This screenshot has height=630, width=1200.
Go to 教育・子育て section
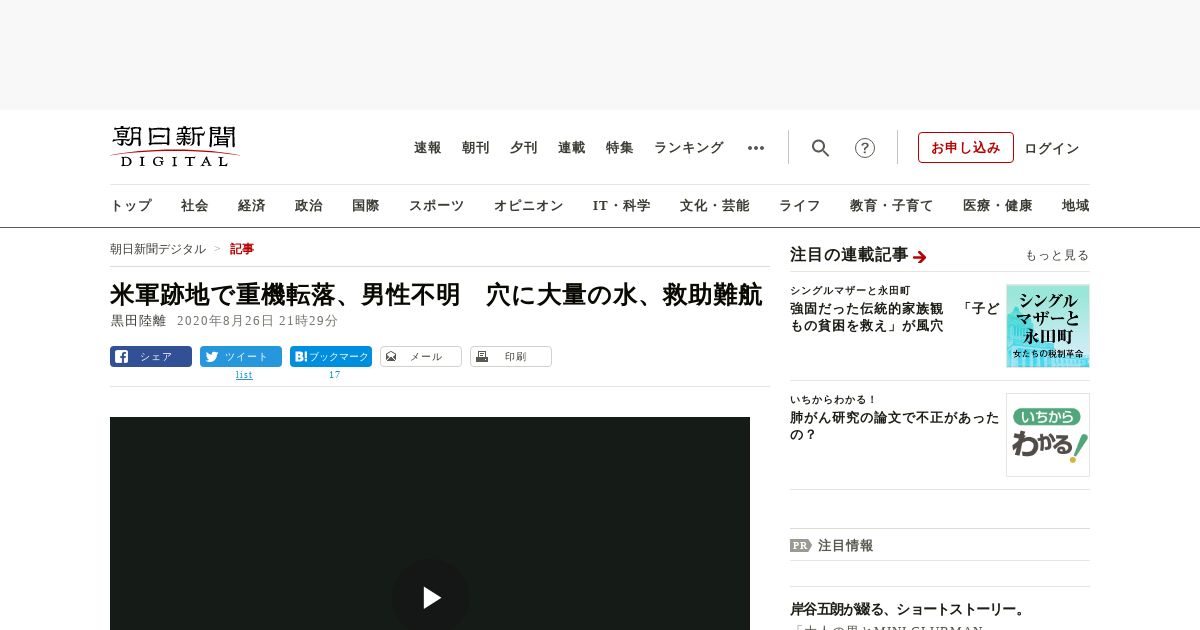[892, 205]
